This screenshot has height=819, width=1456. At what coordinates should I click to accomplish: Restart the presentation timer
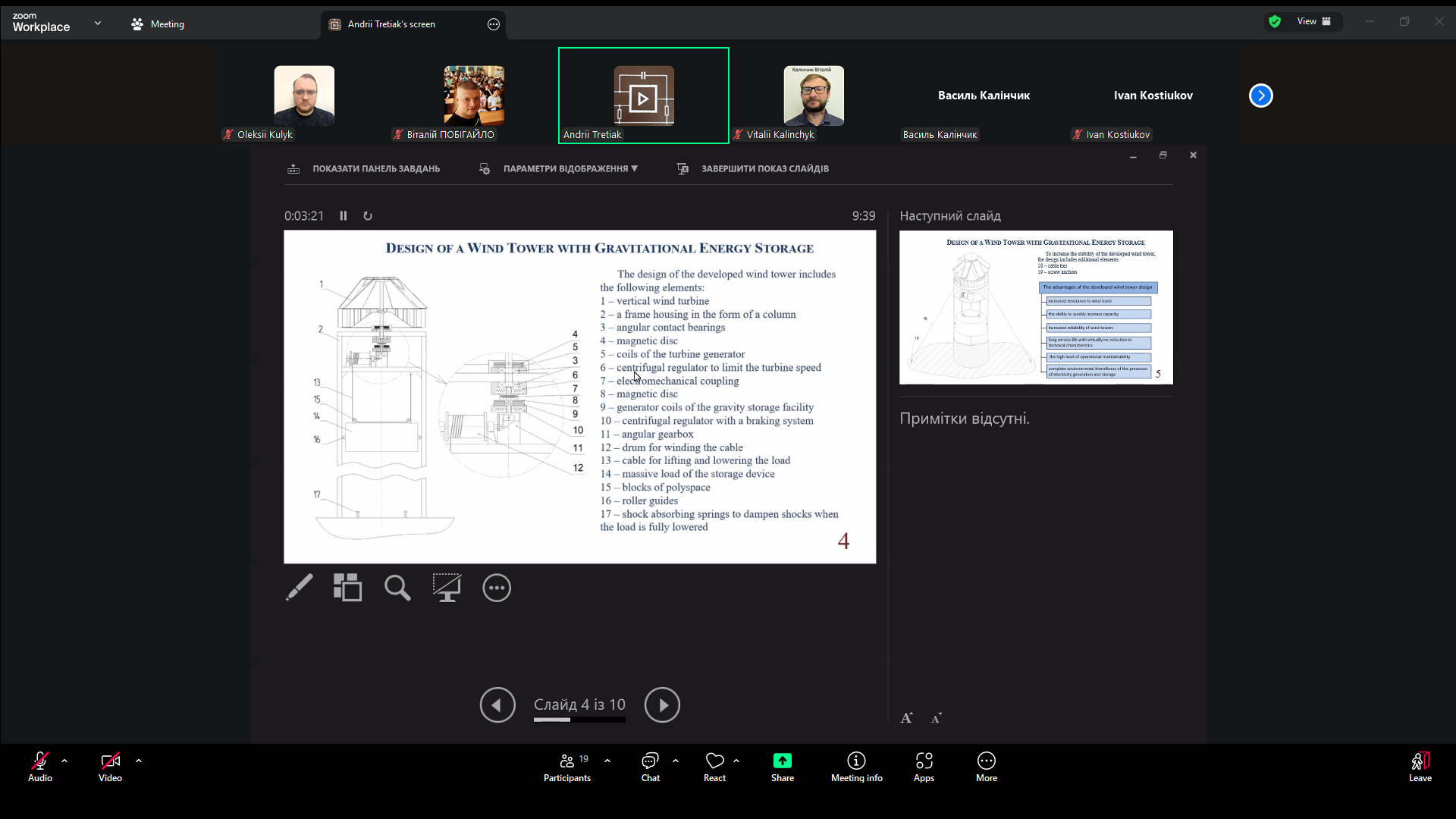[368, 215]
